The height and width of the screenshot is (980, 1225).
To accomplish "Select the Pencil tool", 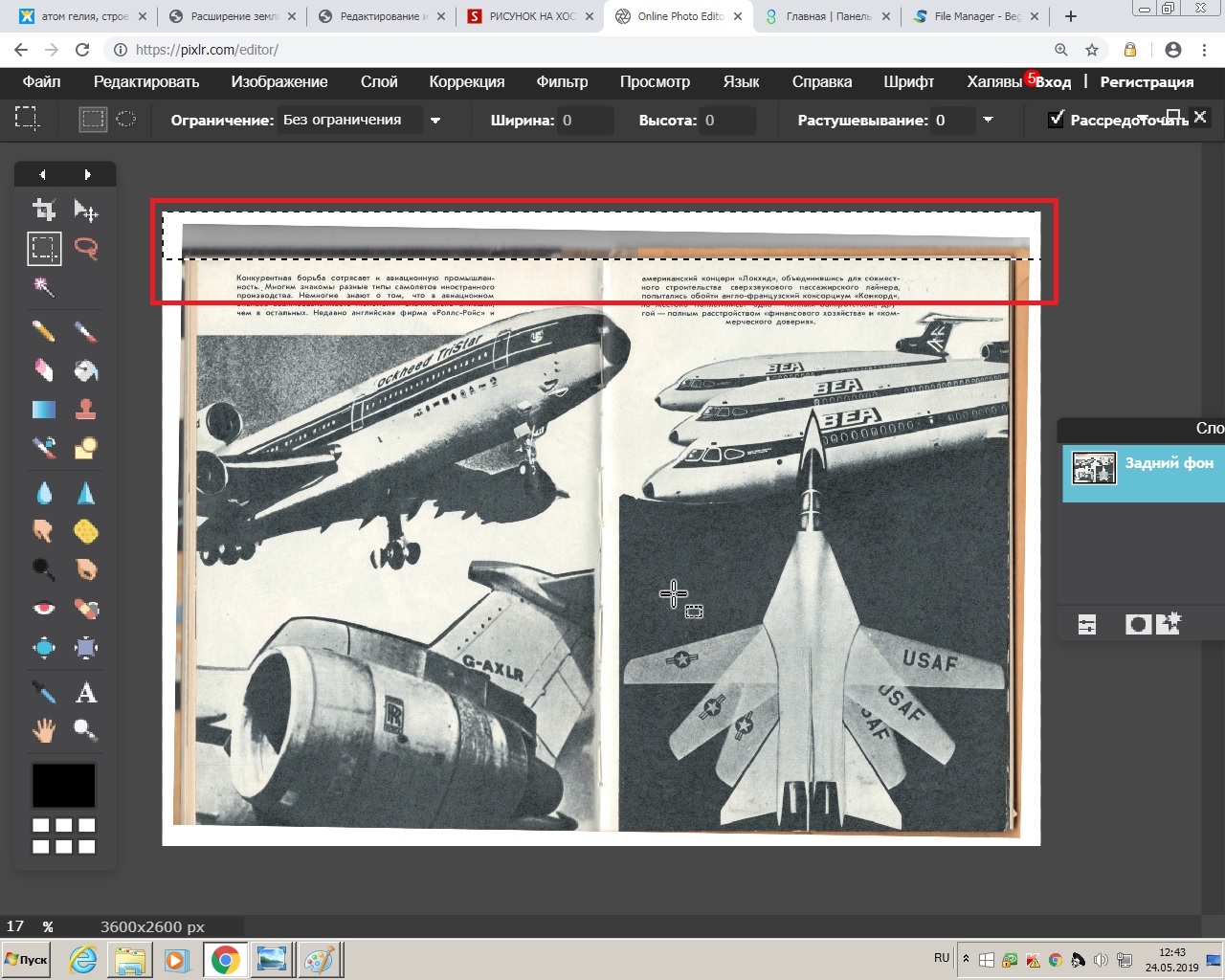I will coord(44,332).
